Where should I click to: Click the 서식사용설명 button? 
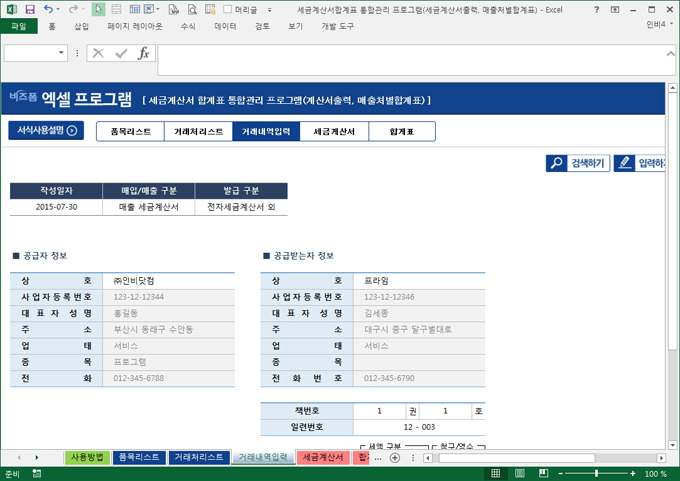click(x=46, y=130)
